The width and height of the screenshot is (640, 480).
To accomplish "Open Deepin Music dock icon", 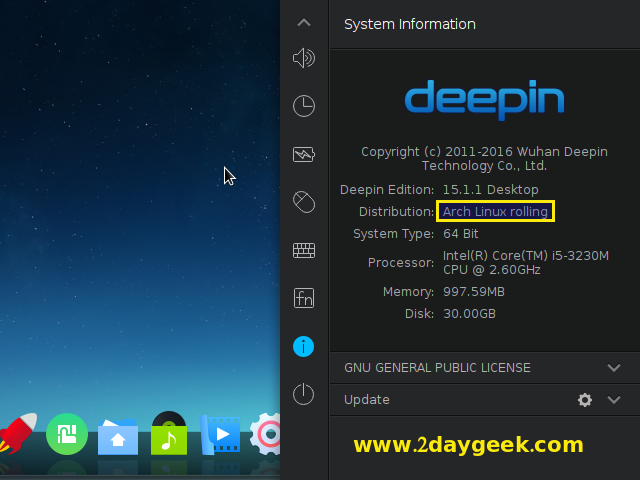I will click(169, 433).
